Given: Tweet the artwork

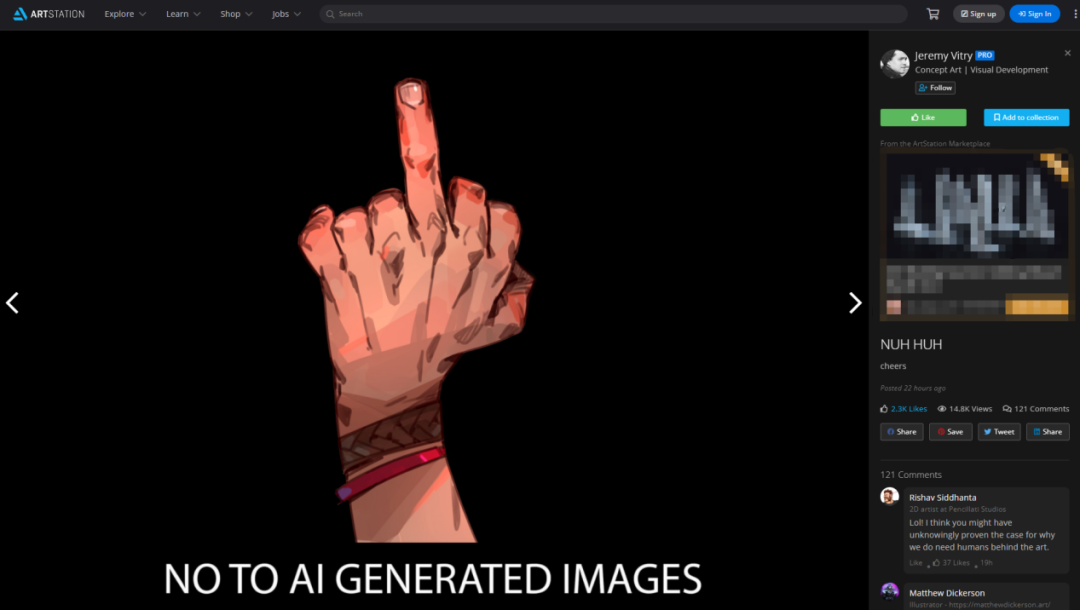Looking at the screenshot, I should point(999,432).
